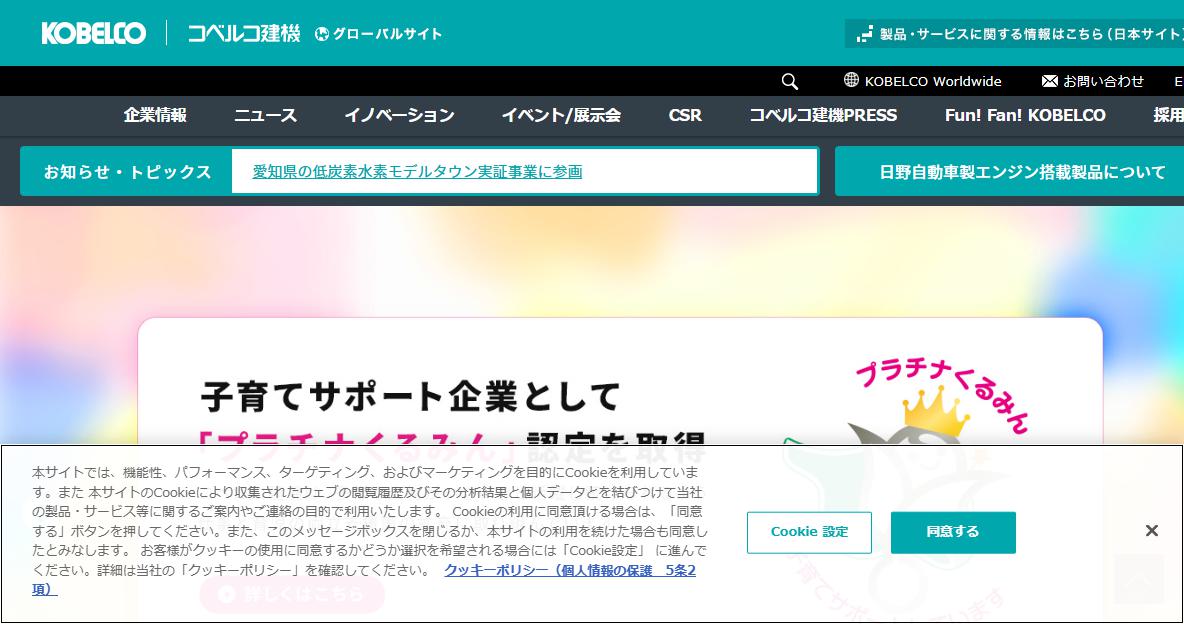Image resolution: width=1184 pixels, height=624 pixels.
Task: Click the envelope icon for お問い合わせ
Action: pyautogui.click(x=1050, y=81)
